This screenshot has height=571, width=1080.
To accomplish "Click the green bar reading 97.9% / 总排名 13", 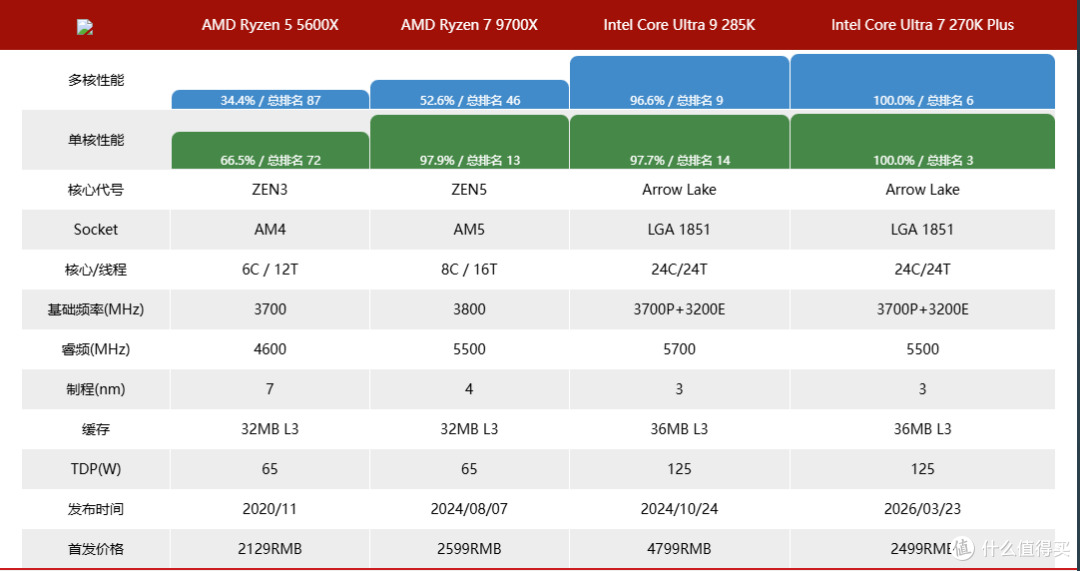I will pyautogui.click(x=469, y=142).
